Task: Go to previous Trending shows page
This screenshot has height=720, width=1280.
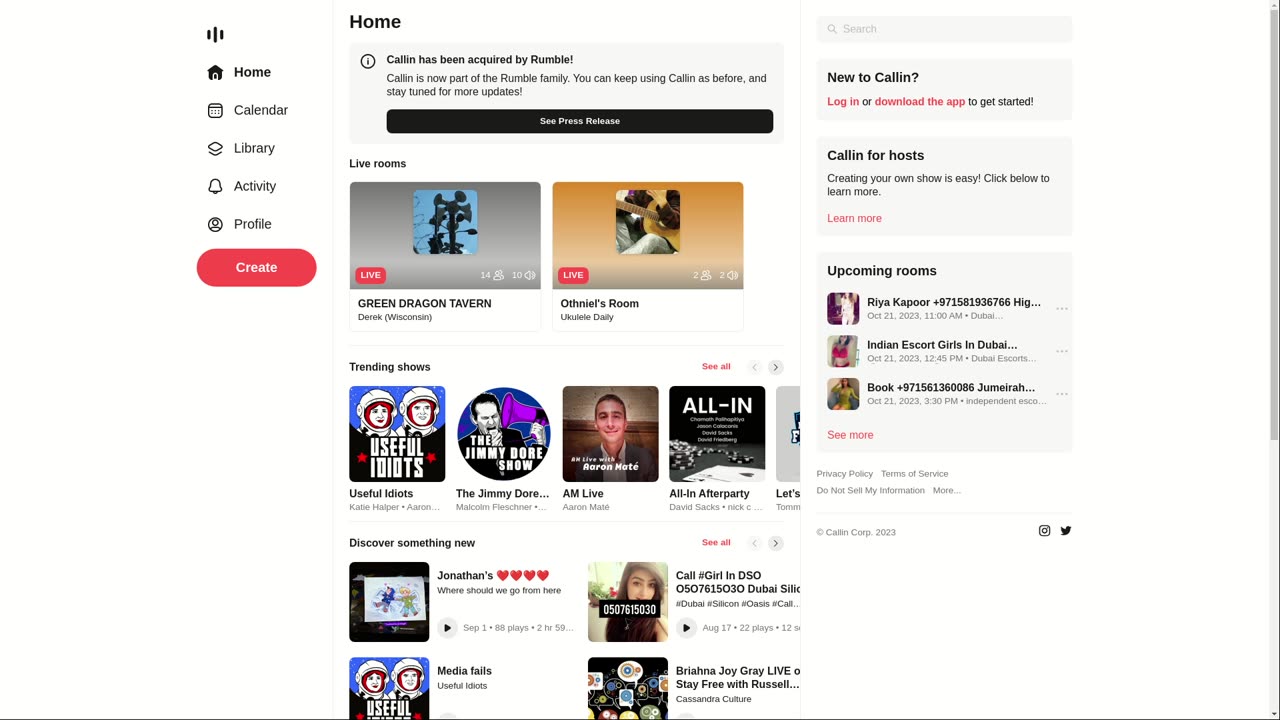Action: coord(755,367)
